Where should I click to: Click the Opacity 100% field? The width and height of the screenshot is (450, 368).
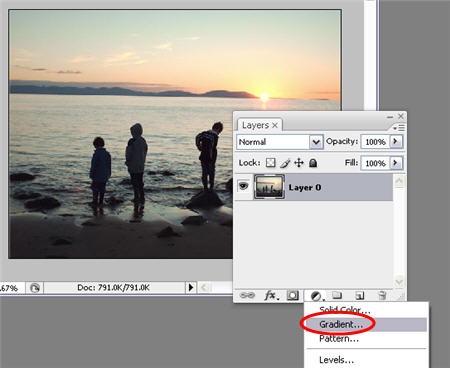point(375,142)
